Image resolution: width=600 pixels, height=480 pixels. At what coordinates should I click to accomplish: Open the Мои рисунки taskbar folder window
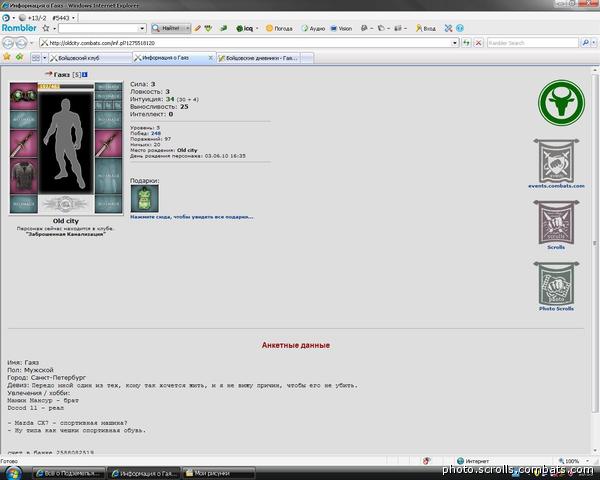(218, 473)
